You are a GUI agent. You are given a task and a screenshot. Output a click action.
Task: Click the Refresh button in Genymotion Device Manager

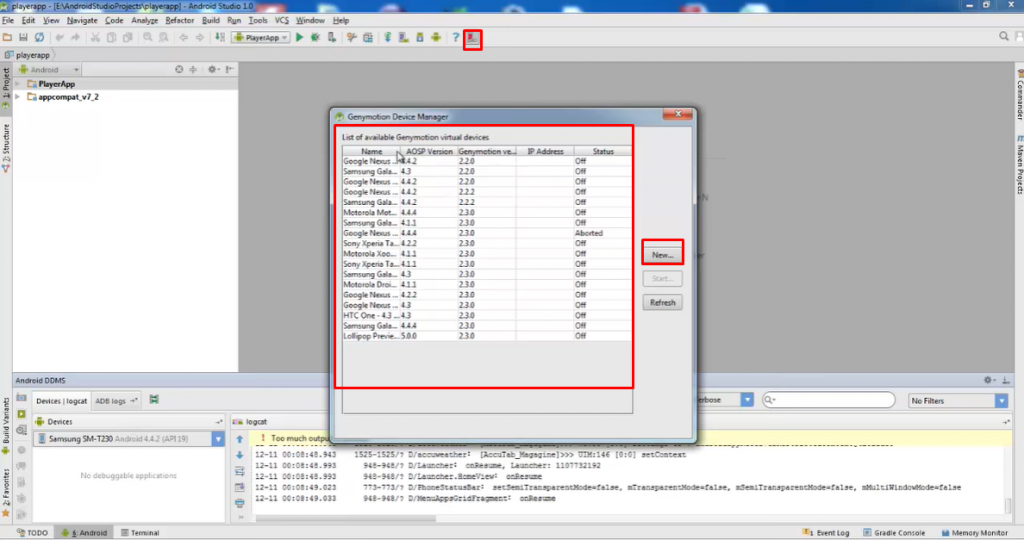[x=662, y=302]
